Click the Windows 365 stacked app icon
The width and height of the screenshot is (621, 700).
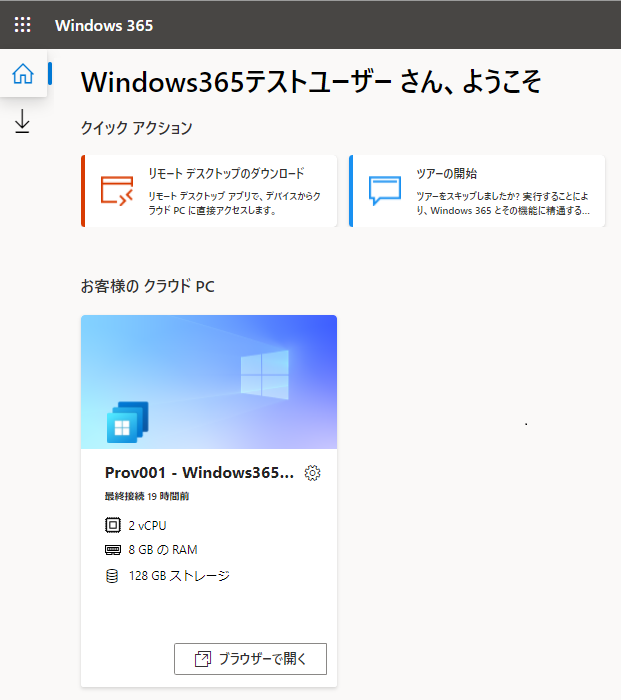click(128, 422)
